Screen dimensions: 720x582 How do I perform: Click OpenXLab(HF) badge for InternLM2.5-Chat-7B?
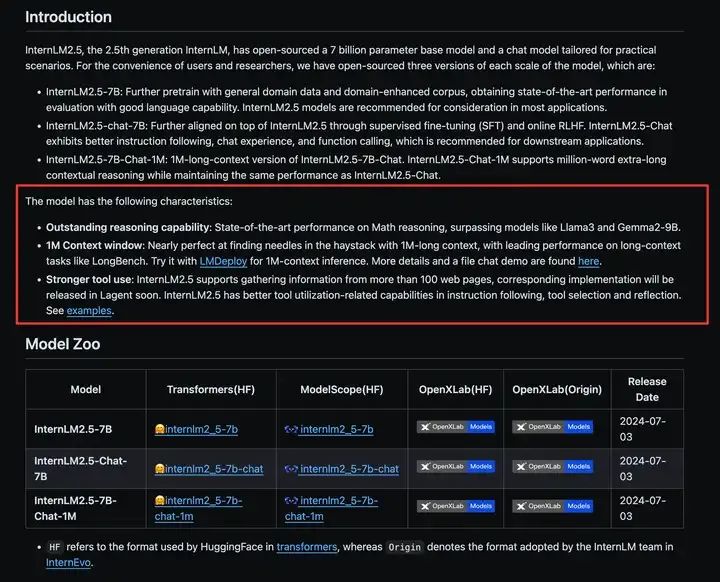click(x=456, y=467)
